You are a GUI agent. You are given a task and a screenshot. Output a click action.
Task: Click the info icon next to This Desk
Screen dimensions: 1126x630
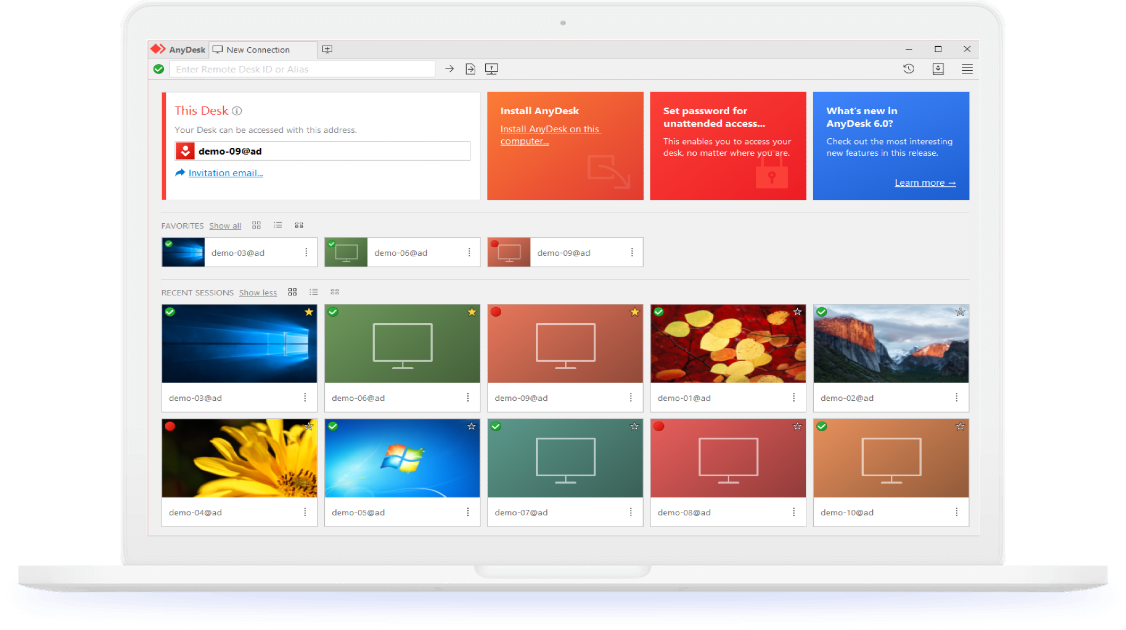tap(237, 111)
